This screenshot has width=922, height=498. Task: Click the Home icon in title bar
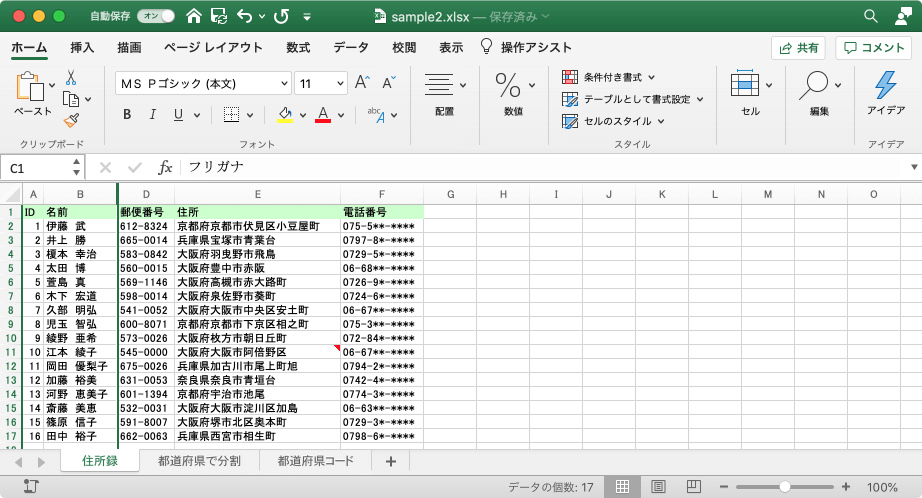[194, 16]
